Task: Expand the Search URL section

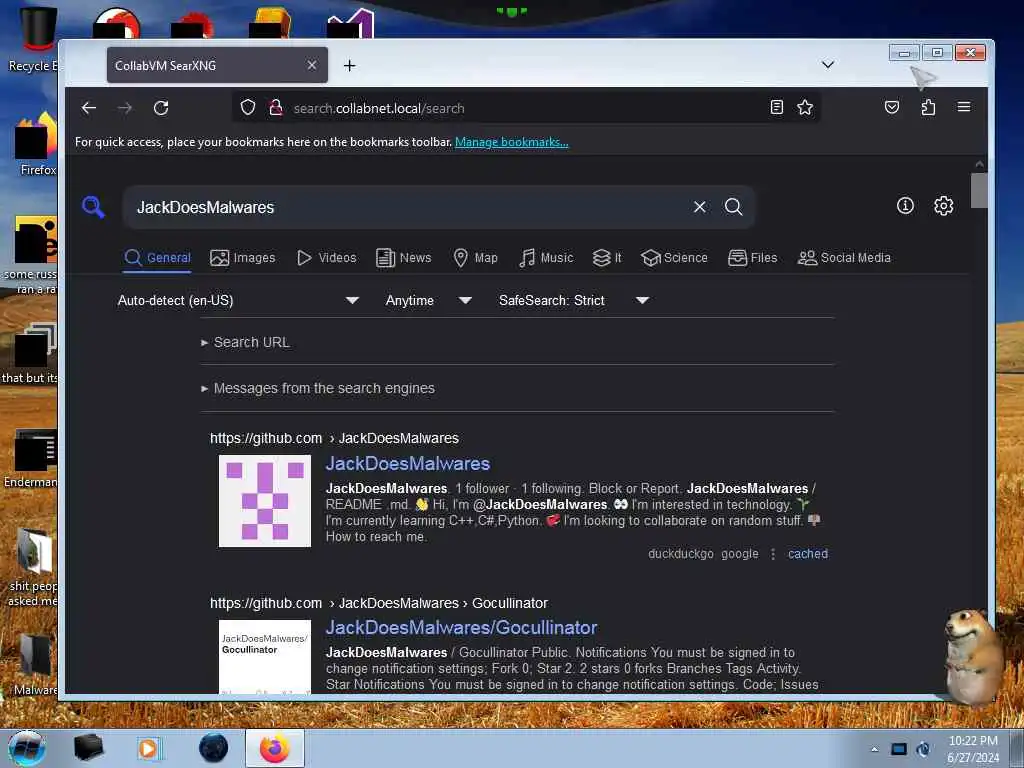Action: (x=246, y=342)
